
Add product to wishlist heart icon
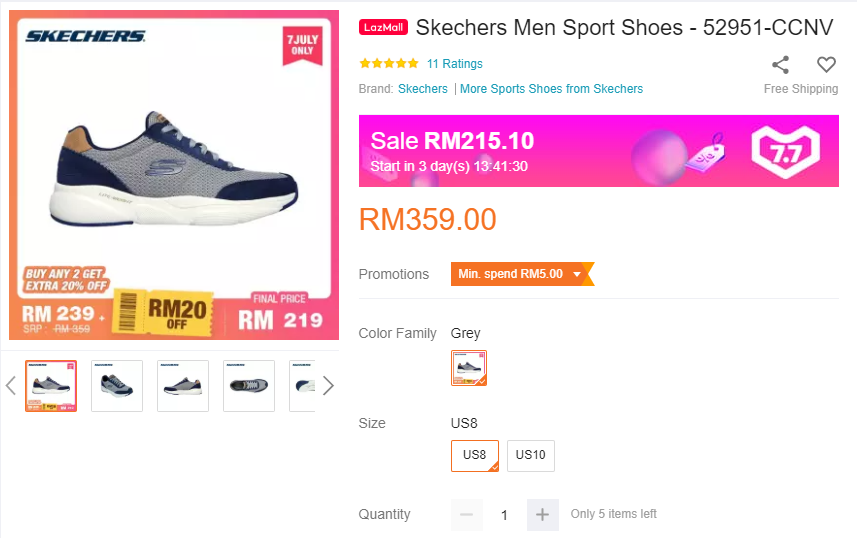[826, 65]
